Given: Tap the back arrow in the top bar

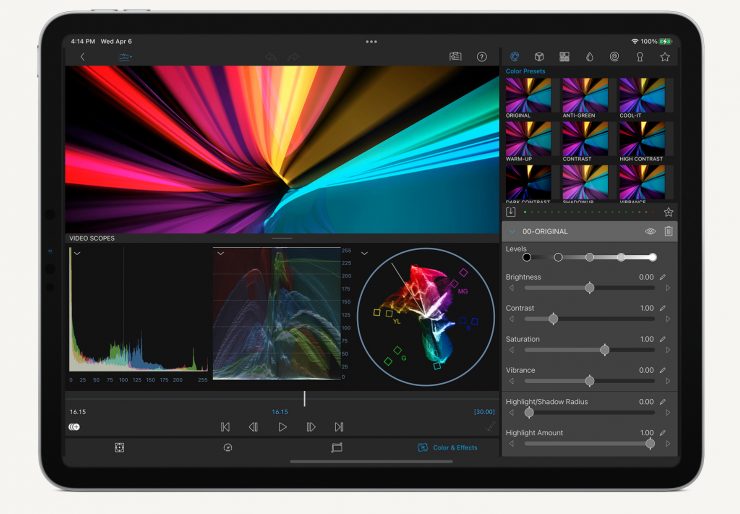Looking at the screenshot, I should pos(83,57).
